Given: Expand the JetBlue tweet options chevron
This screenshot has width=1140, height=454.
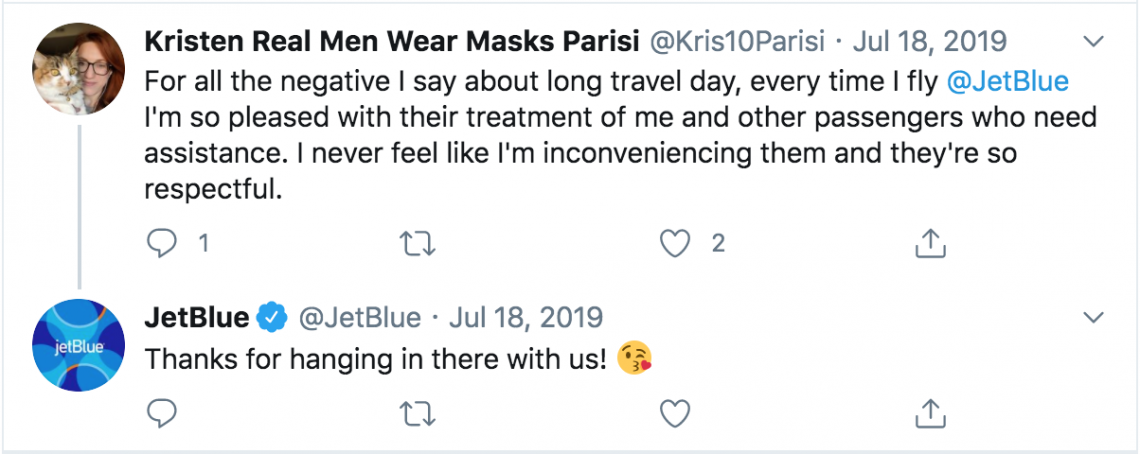Looking at the screenshot, I should (1095, 318).
